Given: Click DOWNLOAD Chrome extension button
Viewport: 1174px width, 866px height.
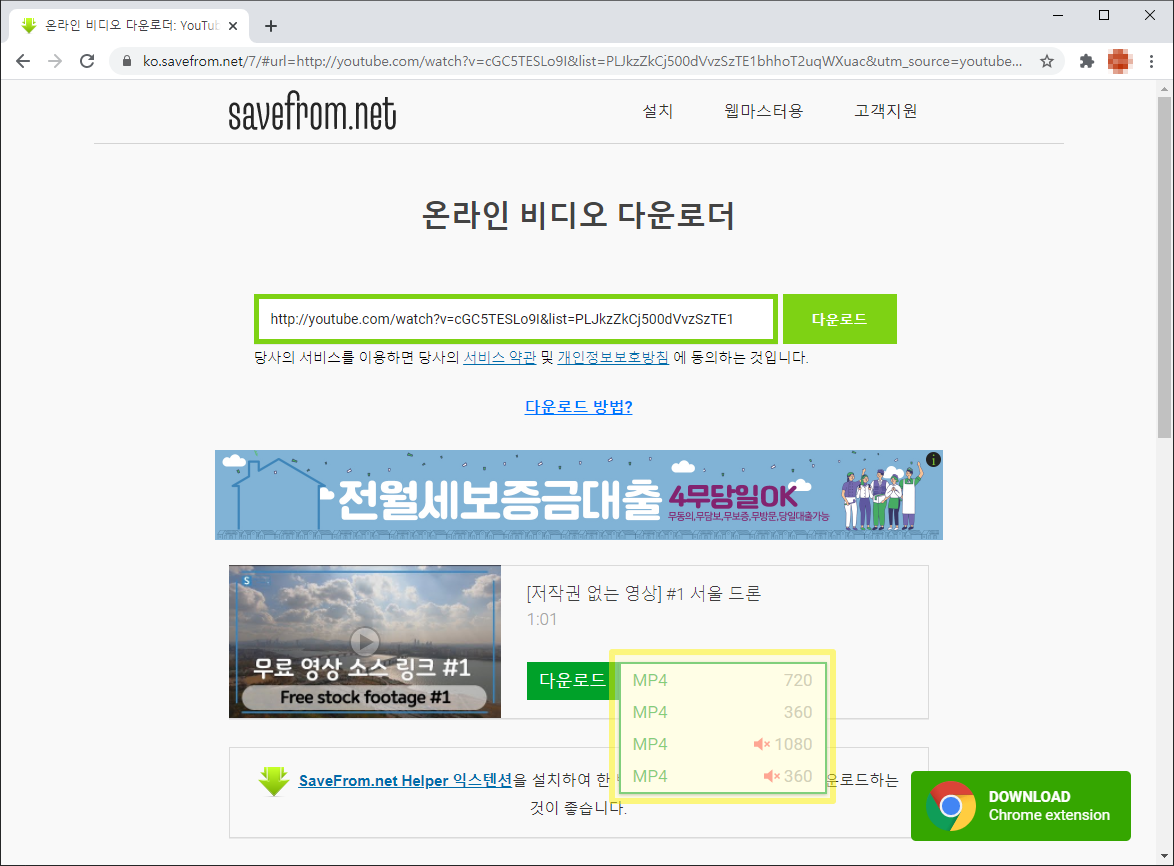Looking at the screenshot, I should click(1021, 806).
